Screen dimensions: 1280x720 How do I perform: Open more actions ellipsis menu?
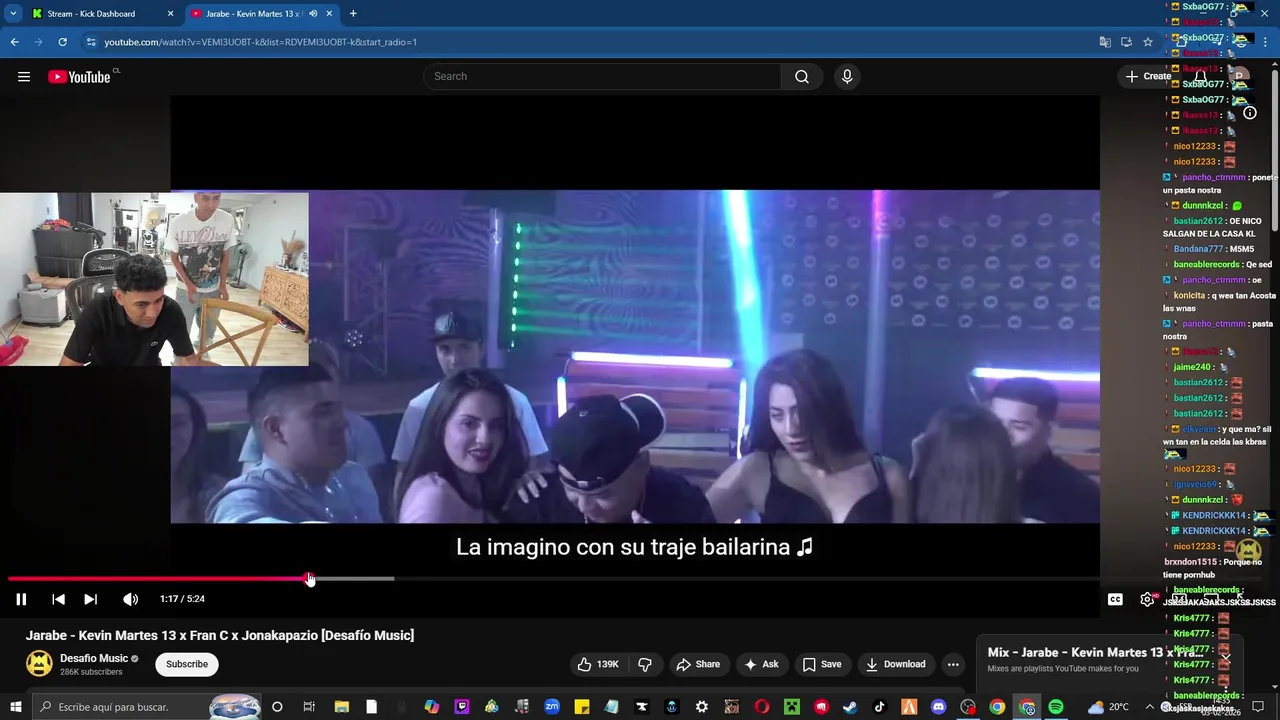953,664
